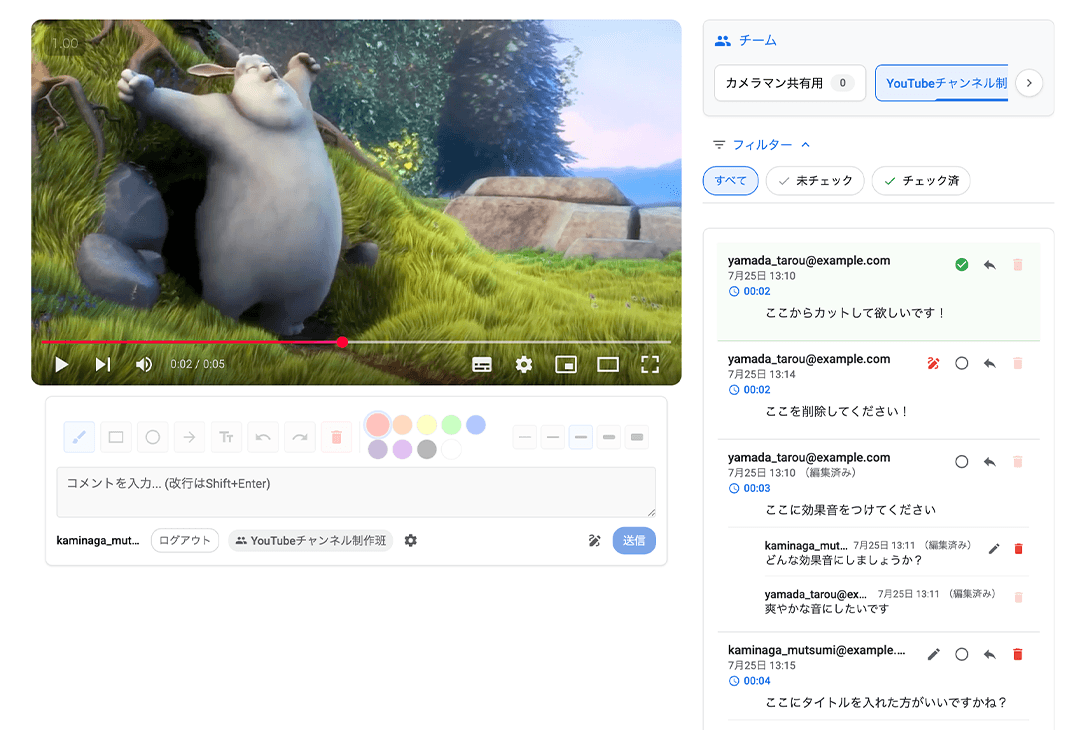Select the YouTubeチャンネル制 team tab

point(942,83)
